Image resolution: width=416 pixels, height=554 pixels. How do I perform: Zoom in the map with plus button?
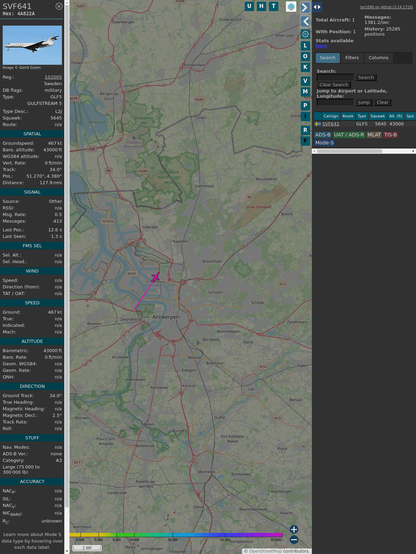[x=294, y=529]
